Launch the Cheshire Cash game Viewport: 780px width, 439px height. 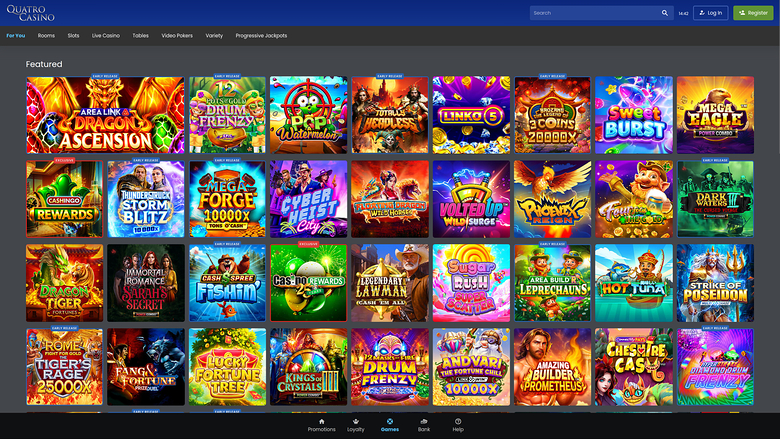pyautogui.click(x=634, y=367)
